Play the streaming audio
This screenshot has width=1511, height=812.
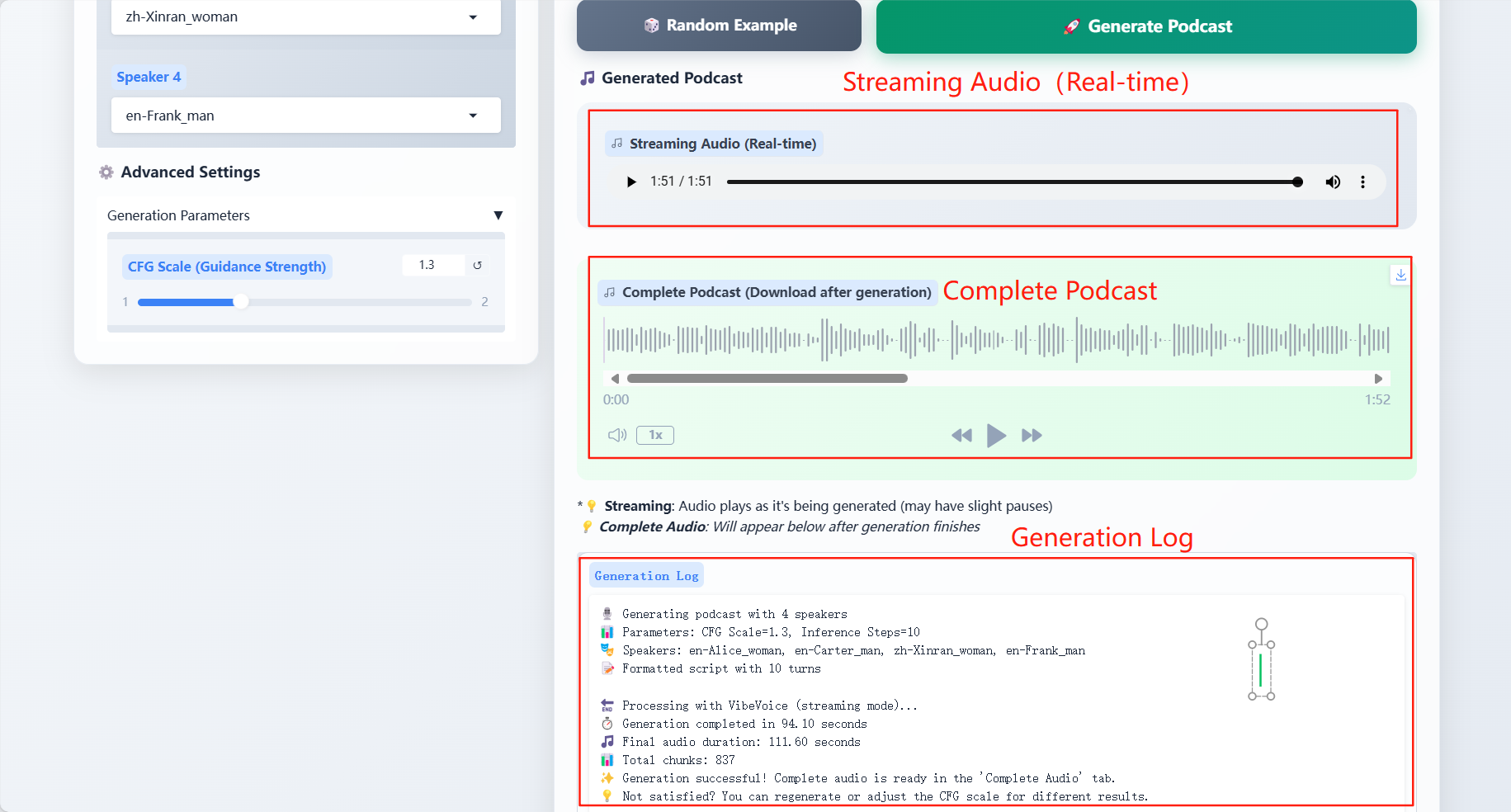[631, 182]
